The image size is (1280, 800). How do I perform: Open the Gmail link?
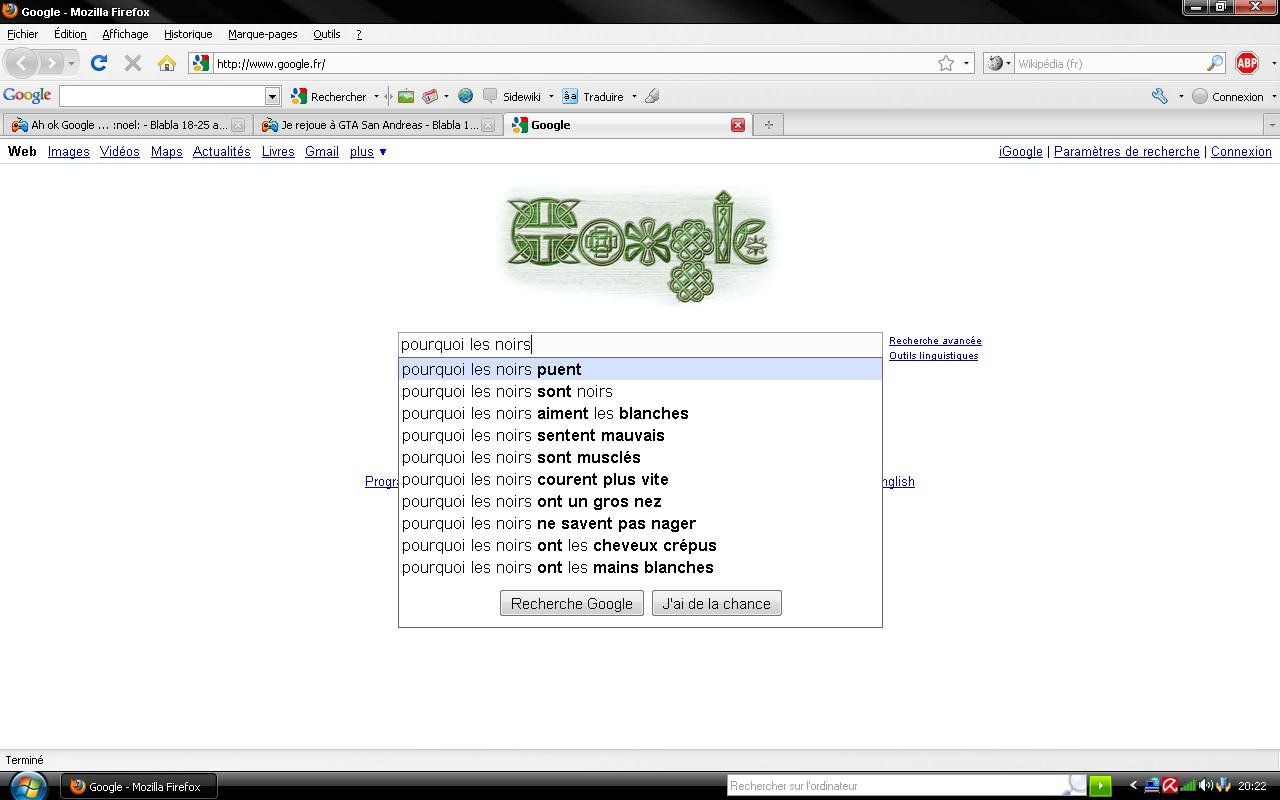(x=322, y=152)
